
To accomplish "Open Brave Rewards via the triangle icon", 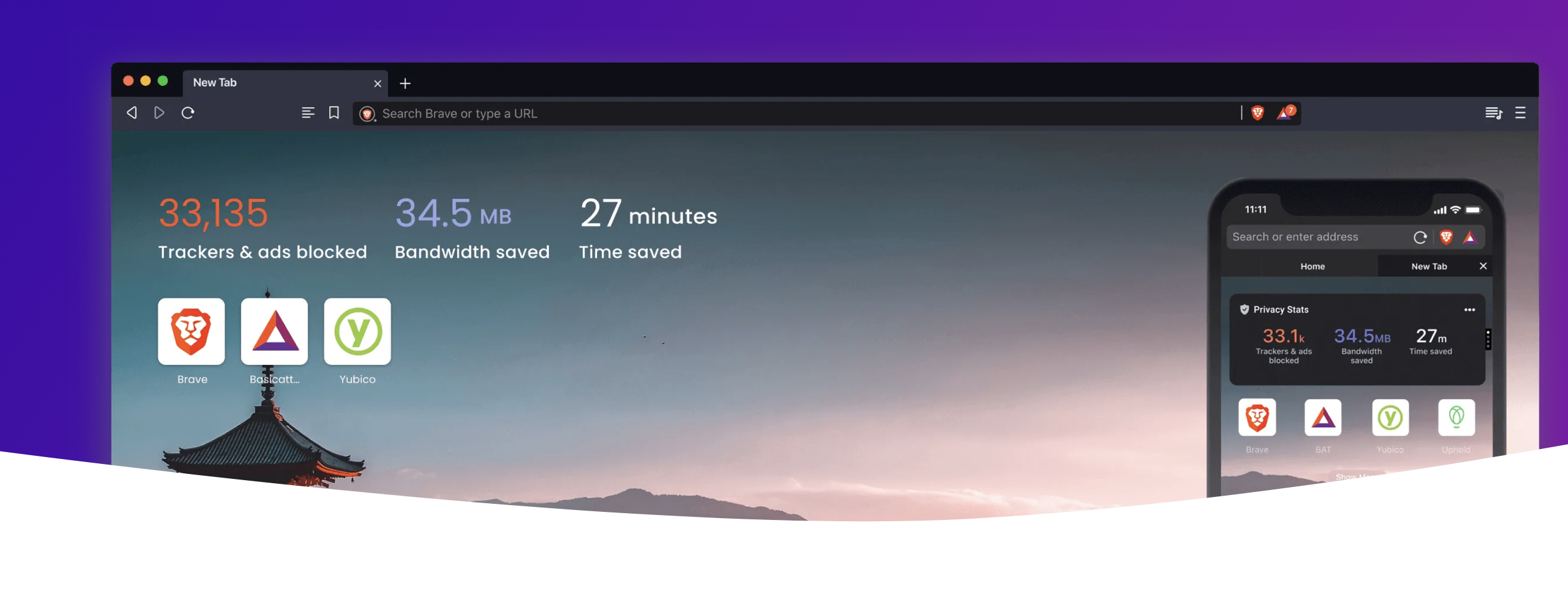I will pyautogui.click(x=1285, y=113).
